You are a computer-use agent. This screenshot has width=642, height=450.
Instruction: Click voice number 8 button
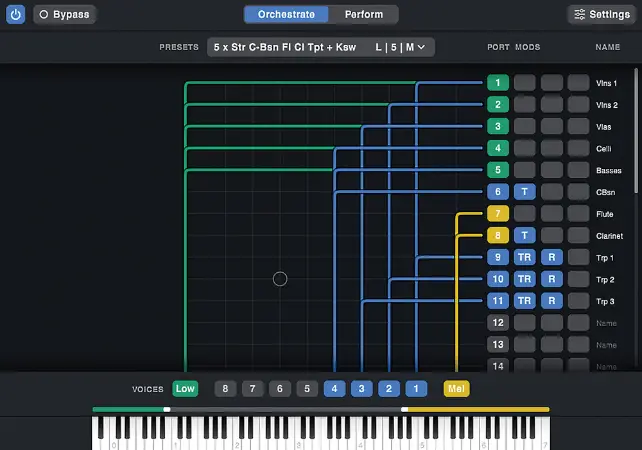tap(226, 388)
